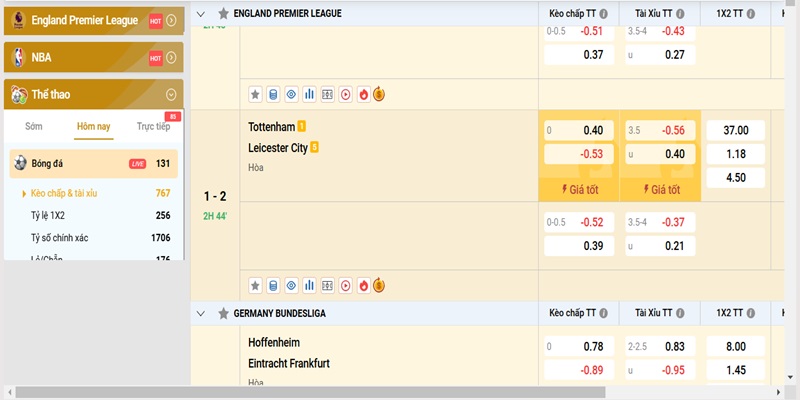Open the pitch view icon above Tottenham
Viewport: 800px width, 400px height.
coord(327,94)
